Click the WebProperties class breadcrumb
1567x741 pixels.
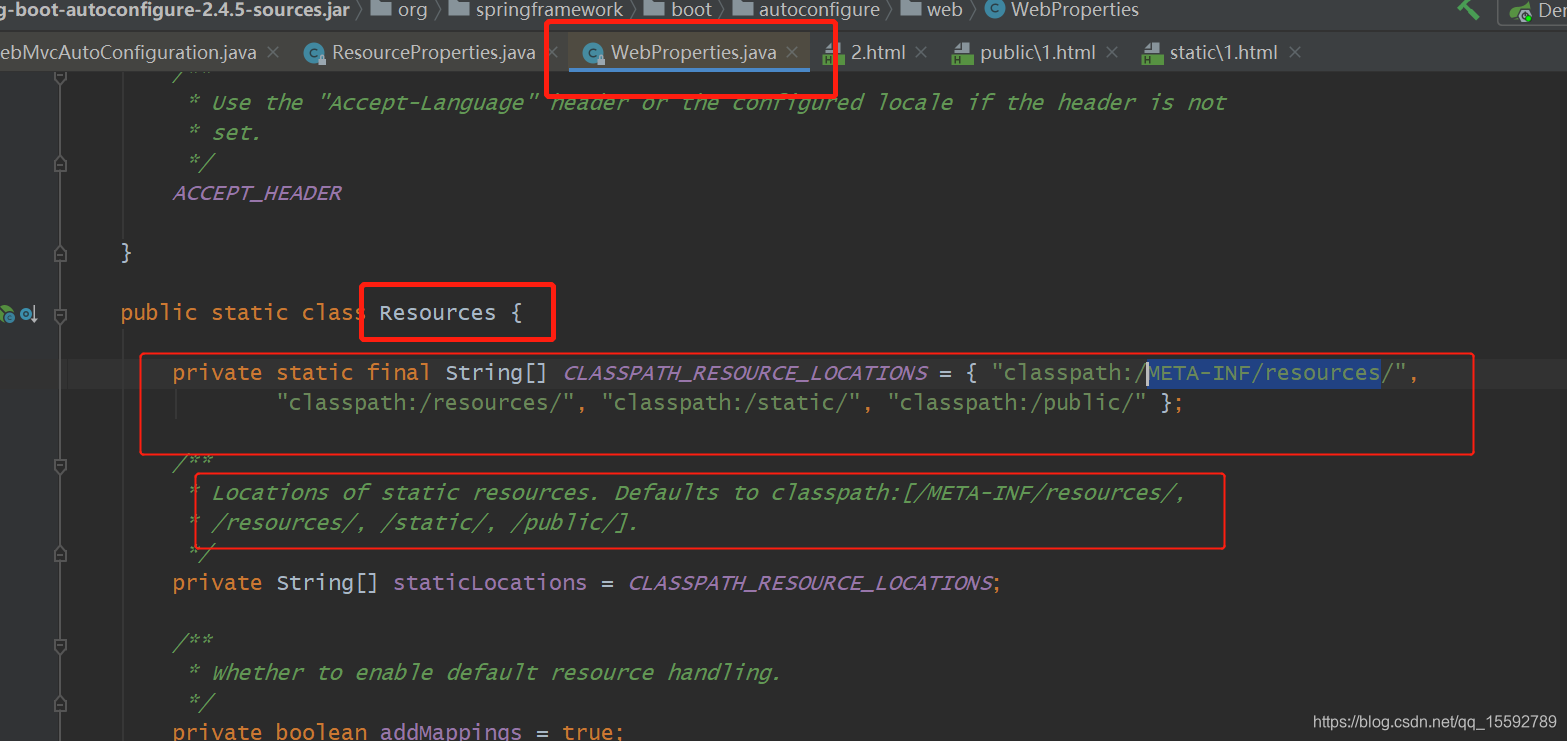tap(1062, 9)
